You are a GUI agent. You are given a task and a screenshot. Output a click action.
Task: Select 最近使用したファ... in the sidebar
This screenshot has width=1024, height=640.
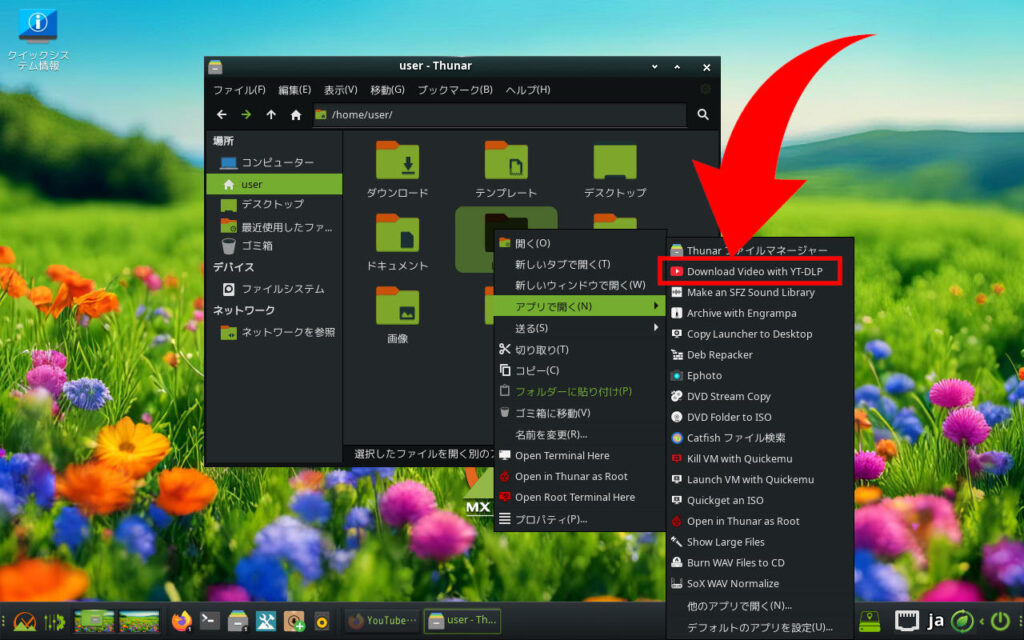click(x=274, y=227)
